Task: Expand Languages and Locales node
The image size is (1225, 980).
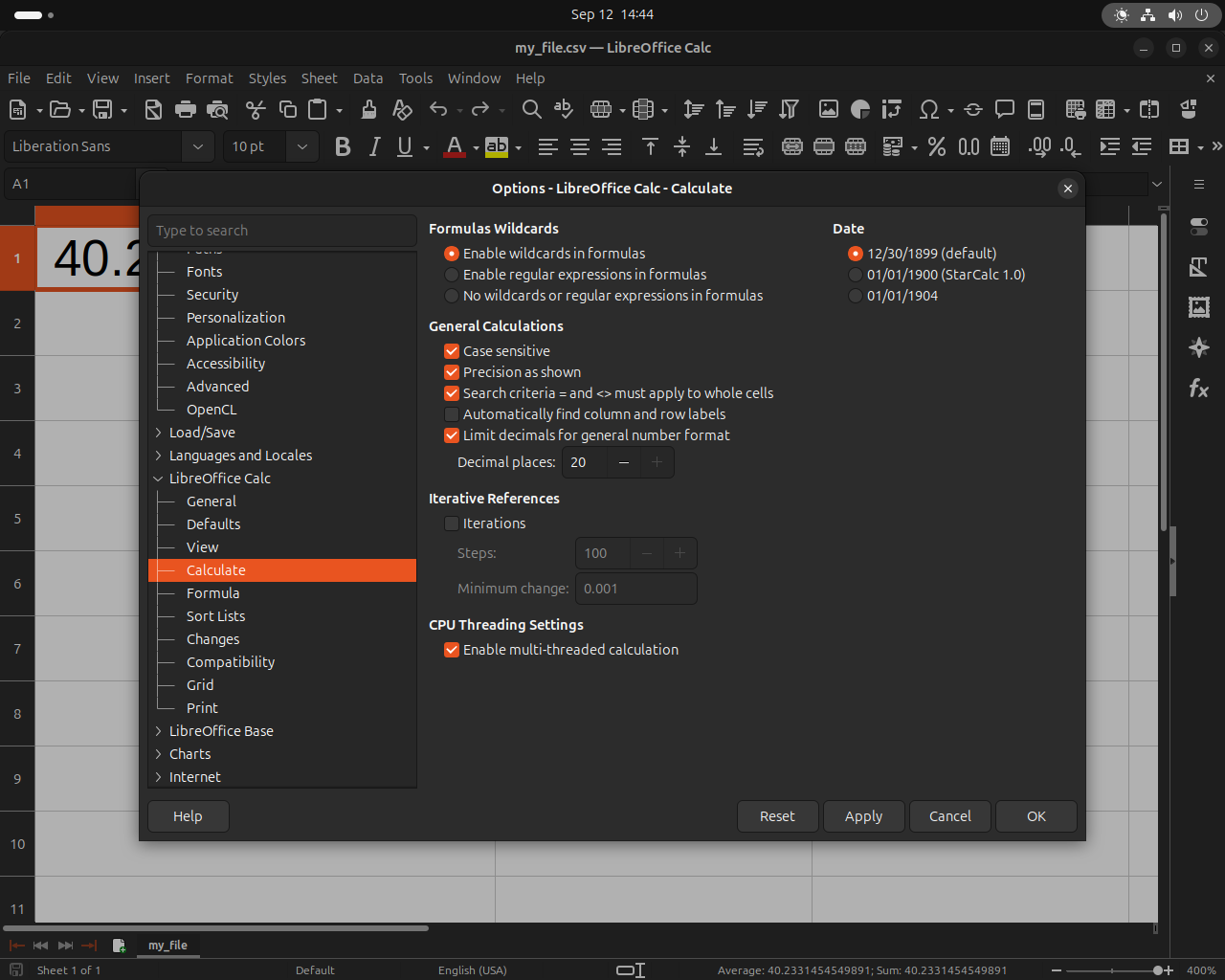Action: (x=158, y=456)
